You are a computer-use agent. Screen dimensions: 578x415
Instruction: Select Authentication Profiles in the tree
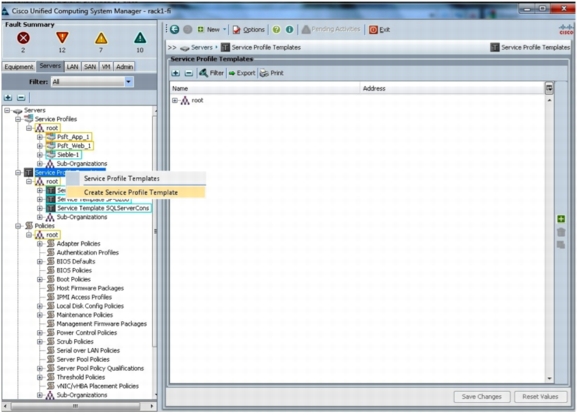(87, 252)
